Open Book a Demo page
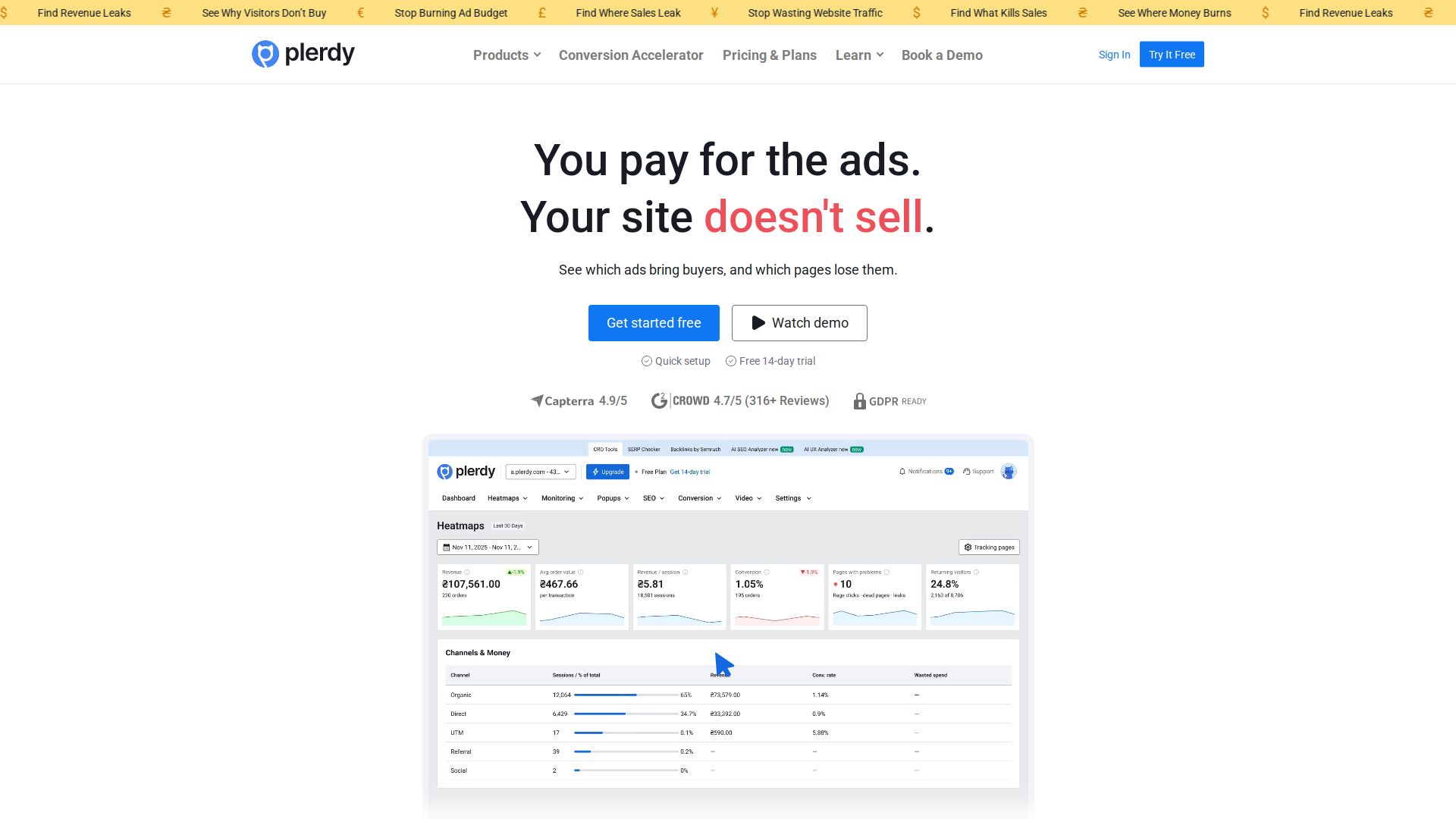This screenshot has height=819, width=1456. point(942,55)
